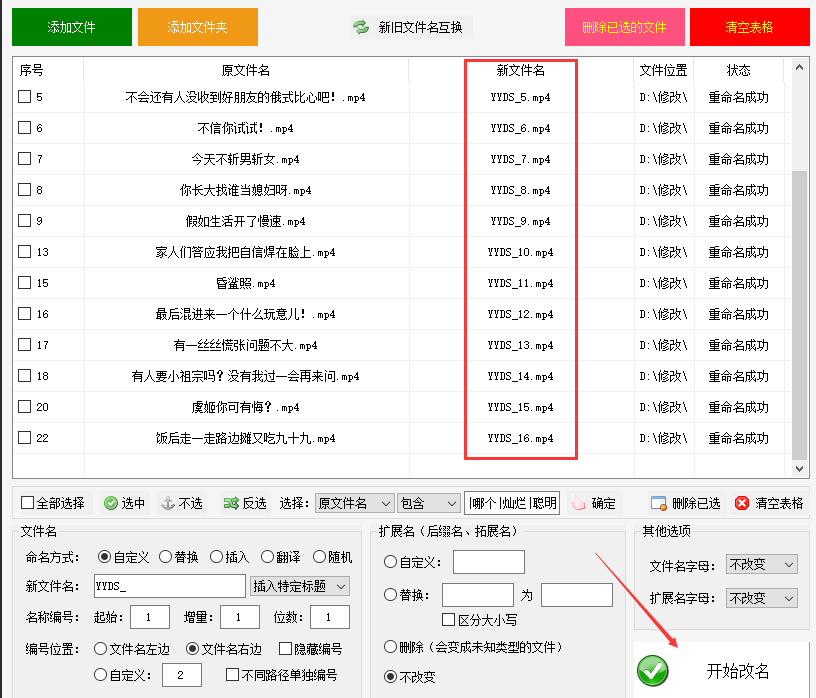
Task: Click the file list vertical scrollbar thumb
Action: click(799, 315)
